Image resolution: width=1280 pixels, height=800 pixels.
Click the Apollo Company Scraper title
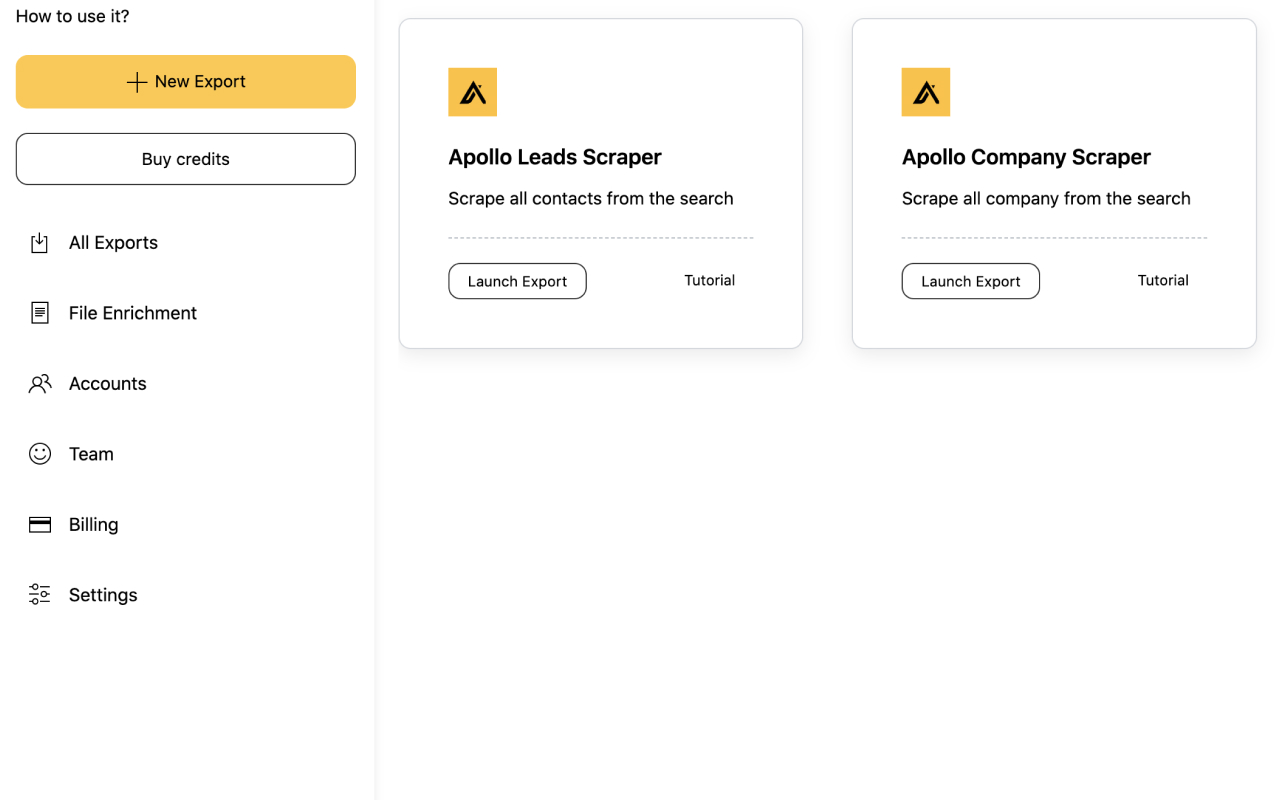point(1026,157)
